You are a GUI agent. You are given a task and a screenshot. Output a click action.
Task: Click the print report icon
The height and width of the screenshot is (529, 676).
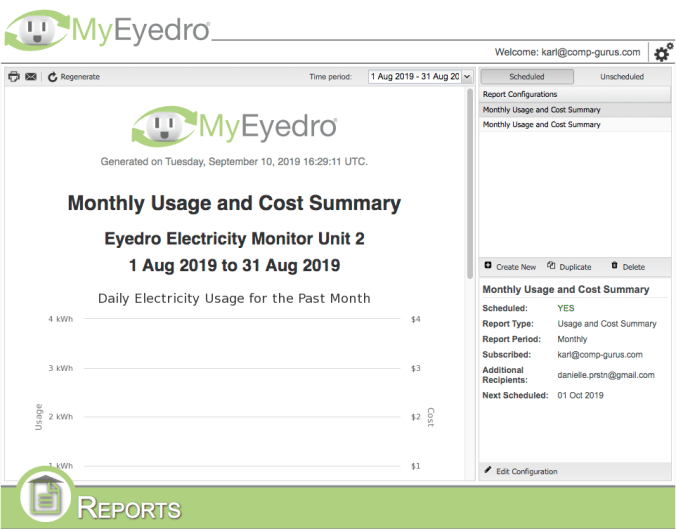pos(14,77)
